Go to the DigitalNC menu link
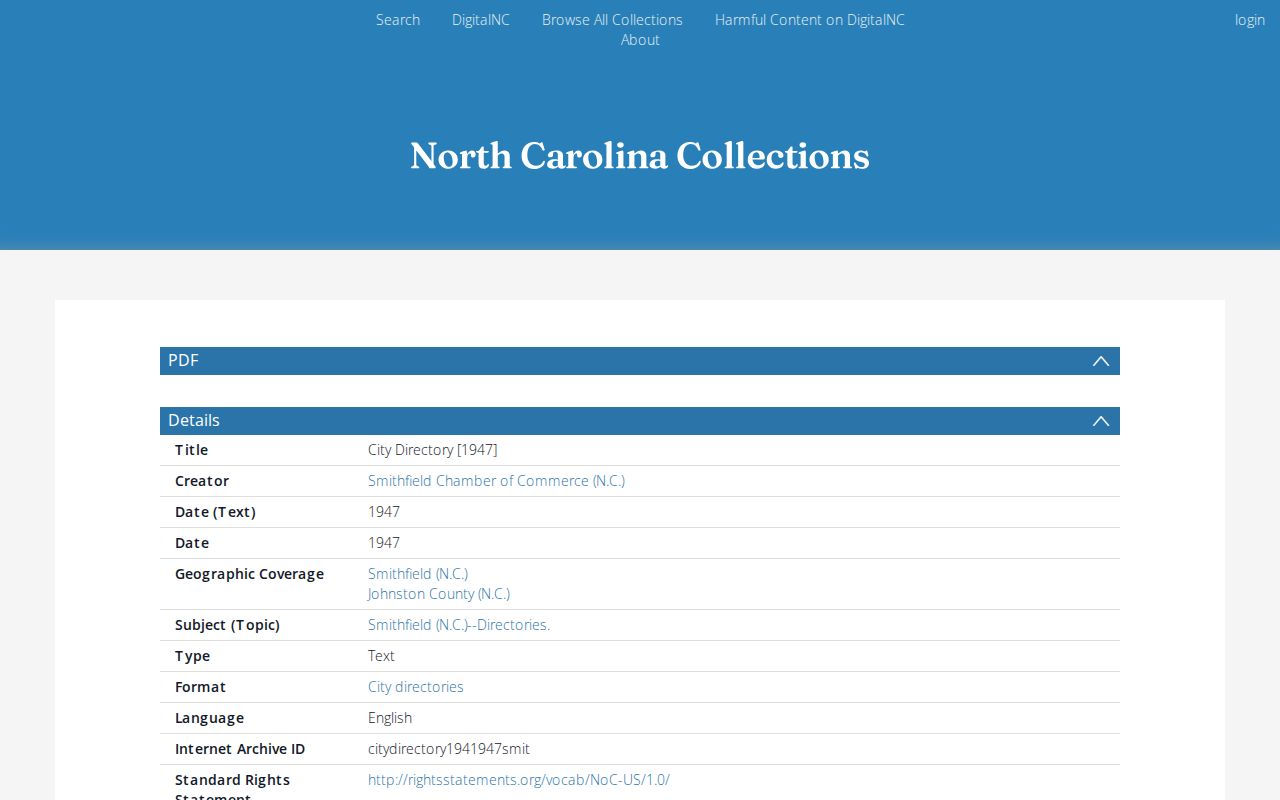Image resolution: width=1280 pixels, height=800 pixels. (481, 20)
